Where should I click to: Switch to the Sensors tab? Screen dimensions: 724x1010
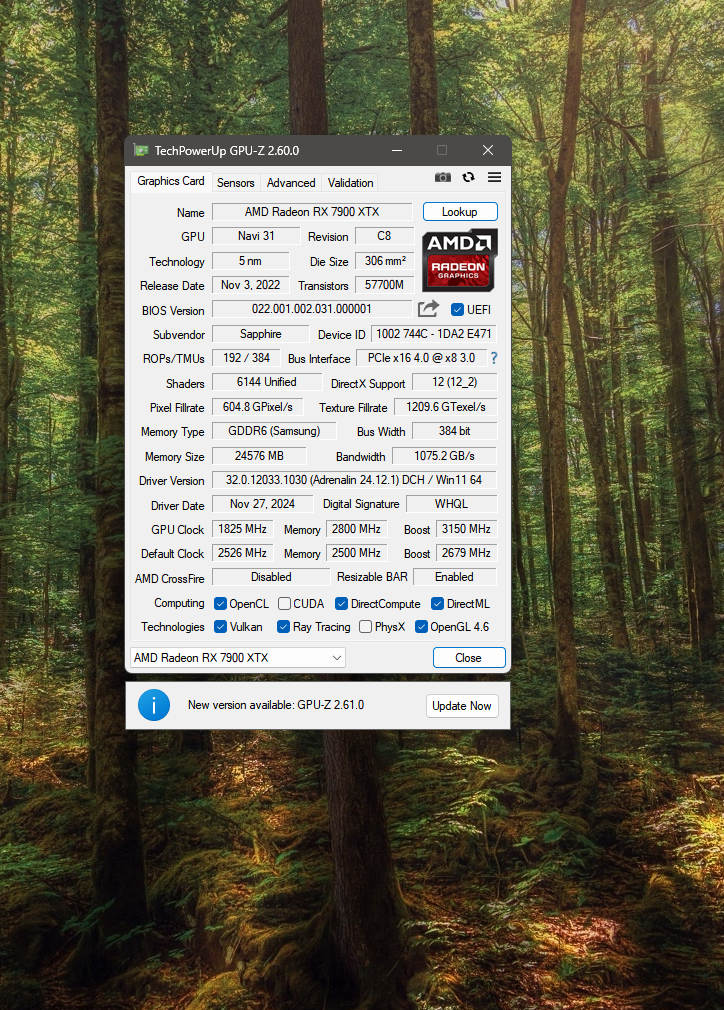point(236,183)
